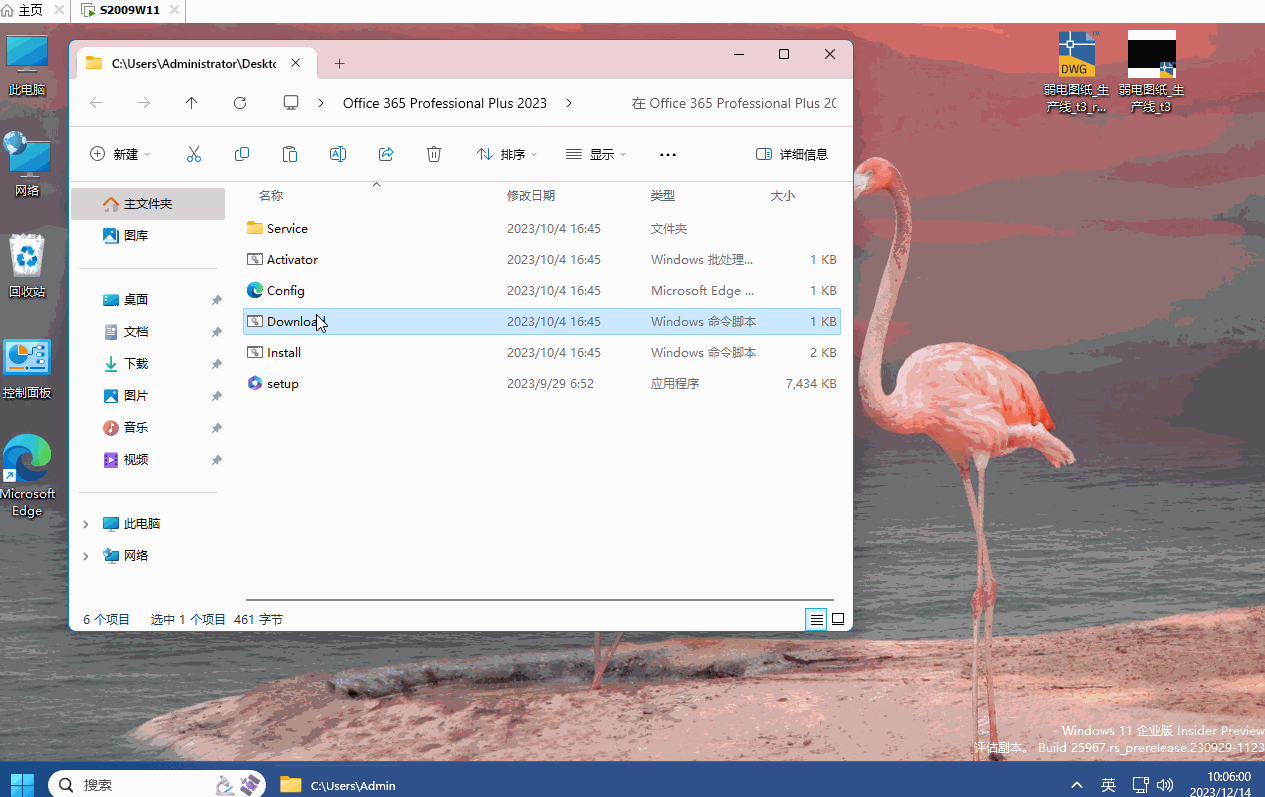Refresh the current folder view

point(240,103)
